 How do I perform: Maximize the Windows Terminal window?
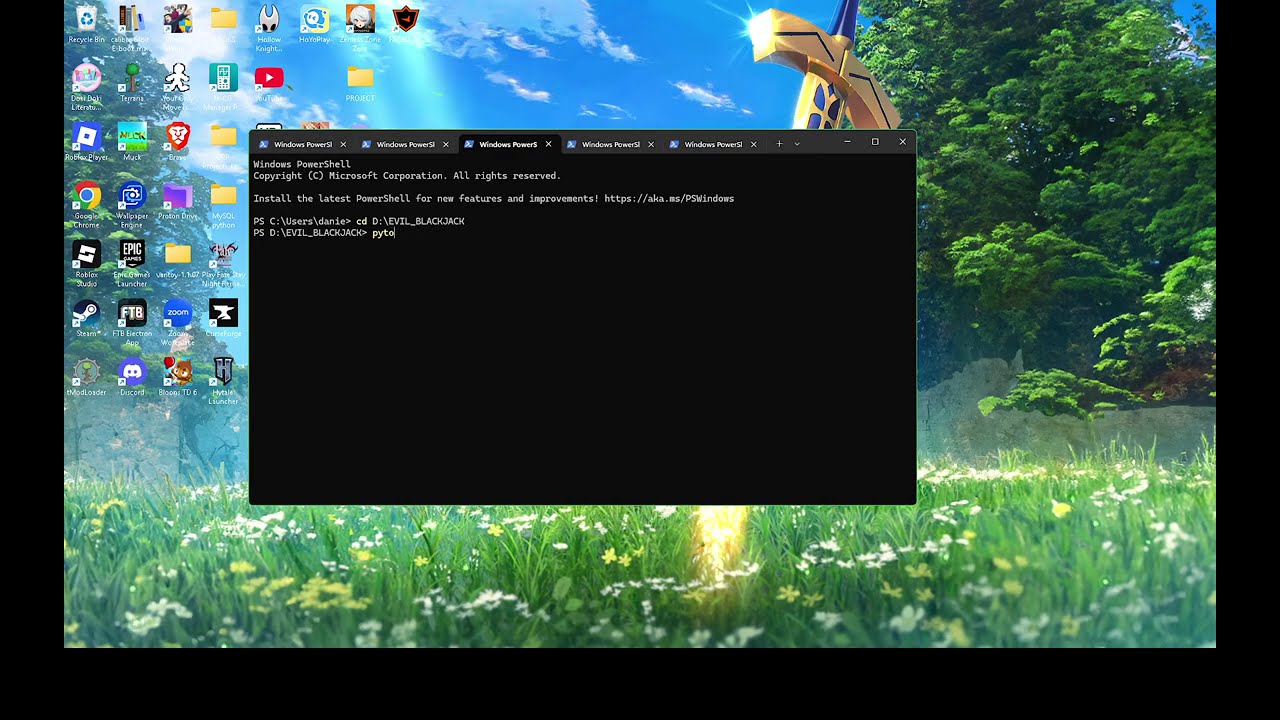(875, 142)
